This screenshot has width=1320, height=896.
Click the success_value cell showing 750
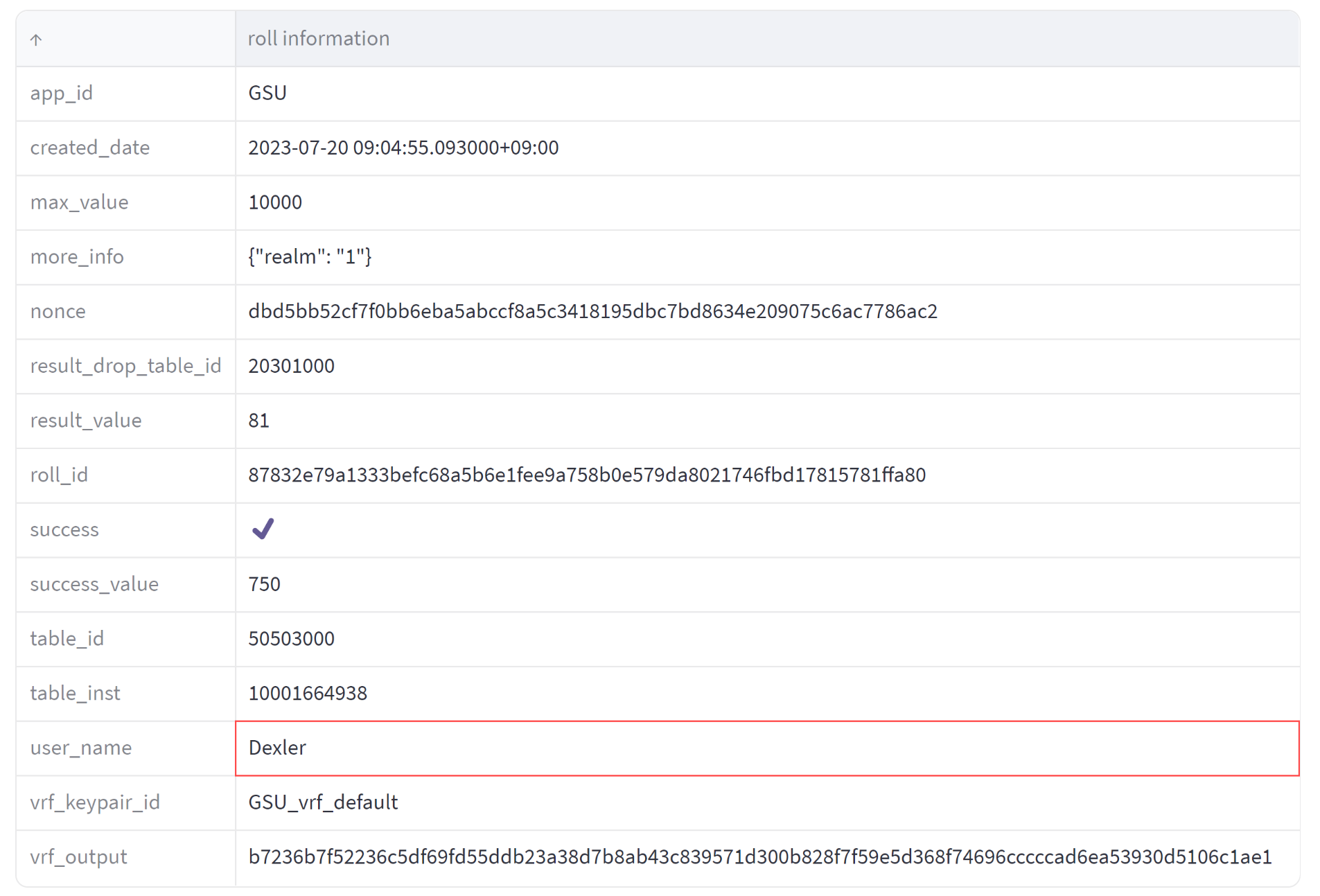tap(264, 584)
